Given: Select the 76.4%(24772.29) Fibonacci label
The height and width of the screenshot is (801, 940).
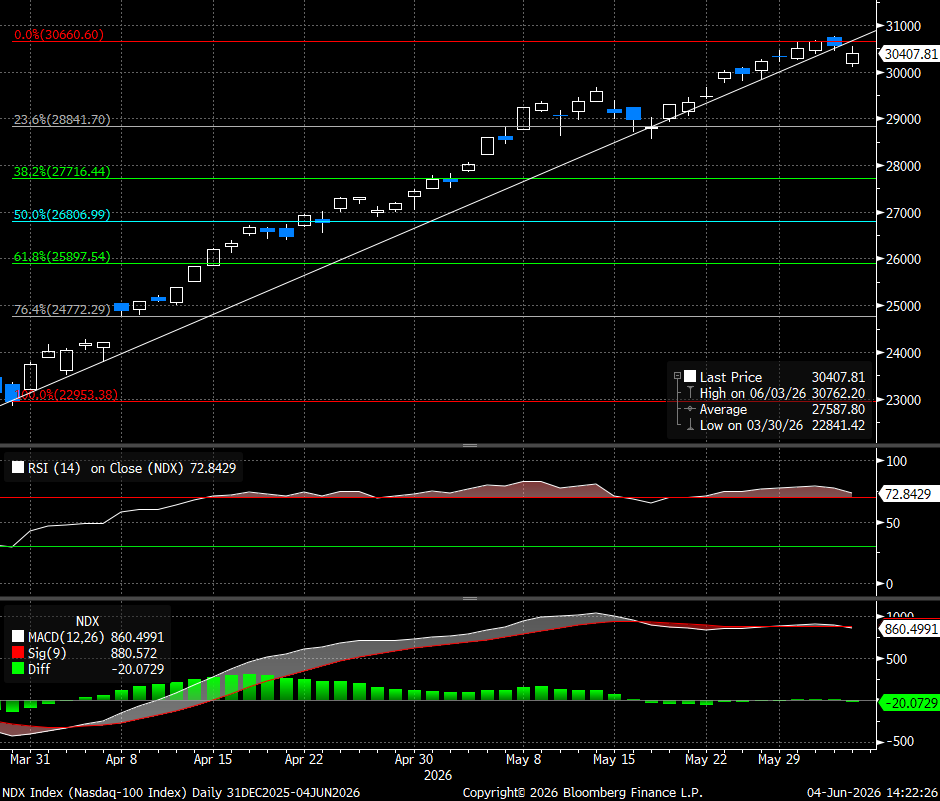Looking at the screenshot, I should (62, 309).
